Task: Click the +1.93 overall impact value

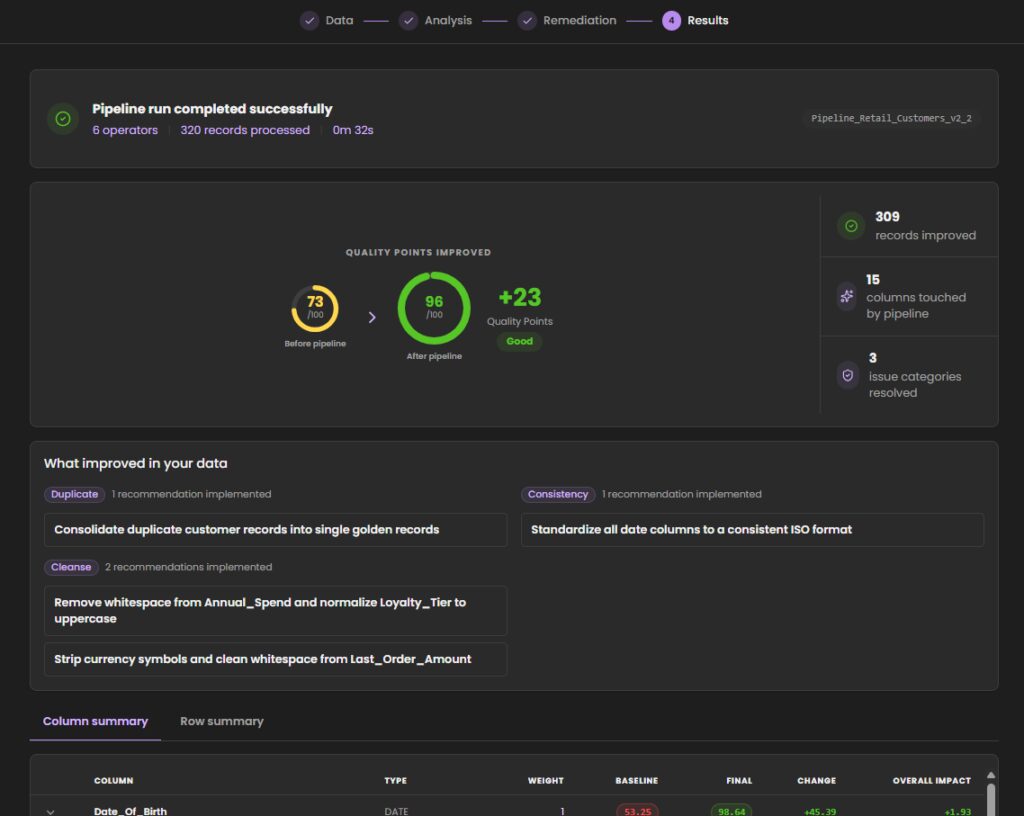Action: (x=958, y=811)
